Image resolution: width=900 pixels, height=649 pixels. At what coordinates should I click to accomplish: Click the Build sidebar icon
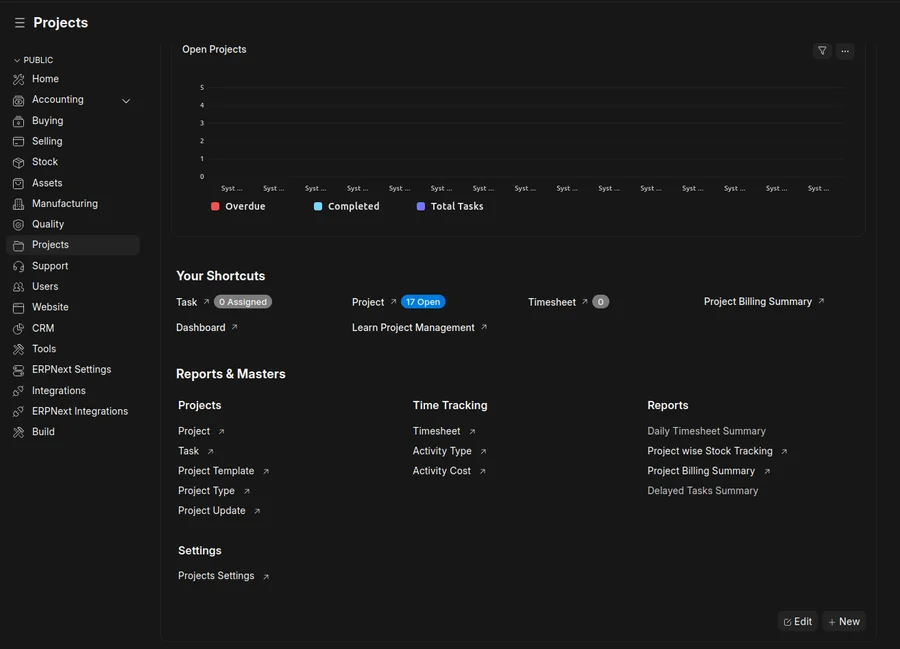pos(18,432)
